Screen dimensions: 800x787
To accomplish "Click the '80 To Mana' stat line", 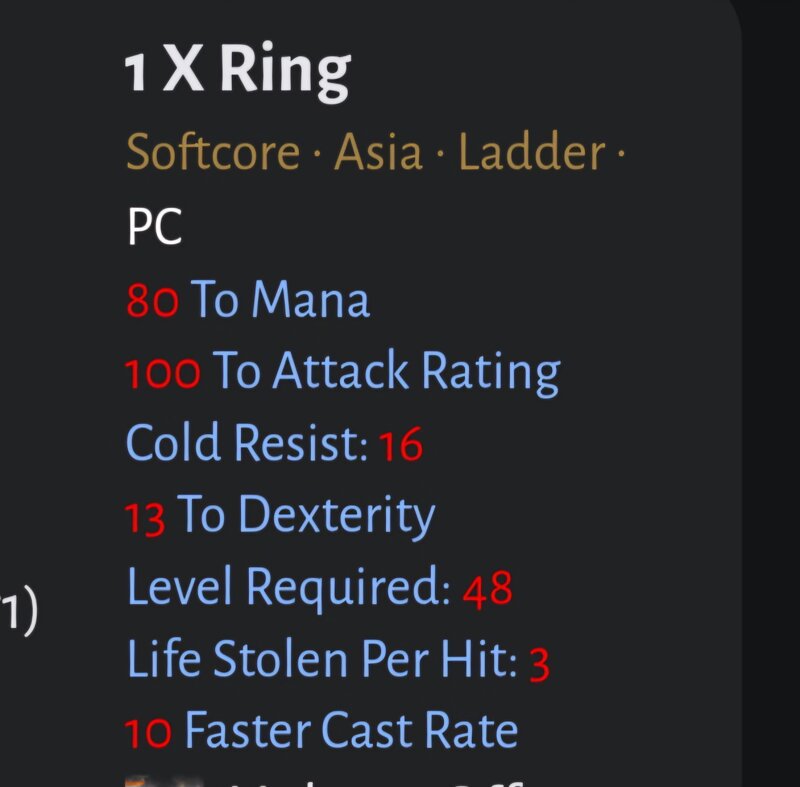I will click(247, 299).
